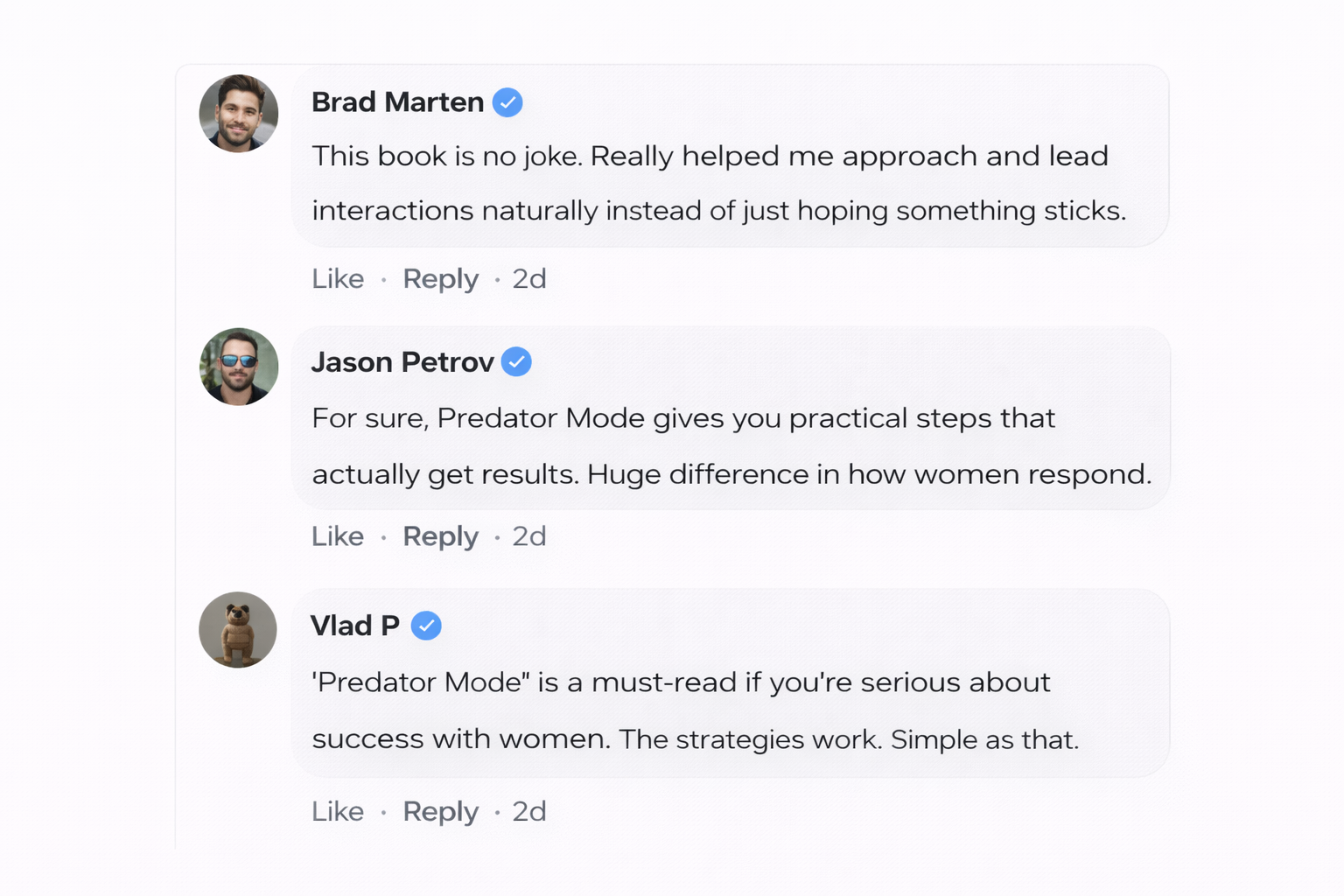Click the verified badge beside Brad Marten
This screenshot has height=896, width=1344.
pos(507,102)
